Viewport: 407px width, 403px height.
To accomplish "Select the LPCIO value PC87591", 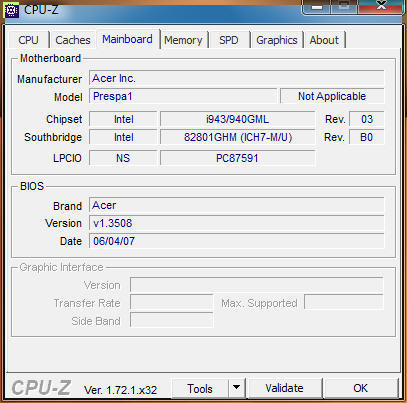I will tap(237, 158).
